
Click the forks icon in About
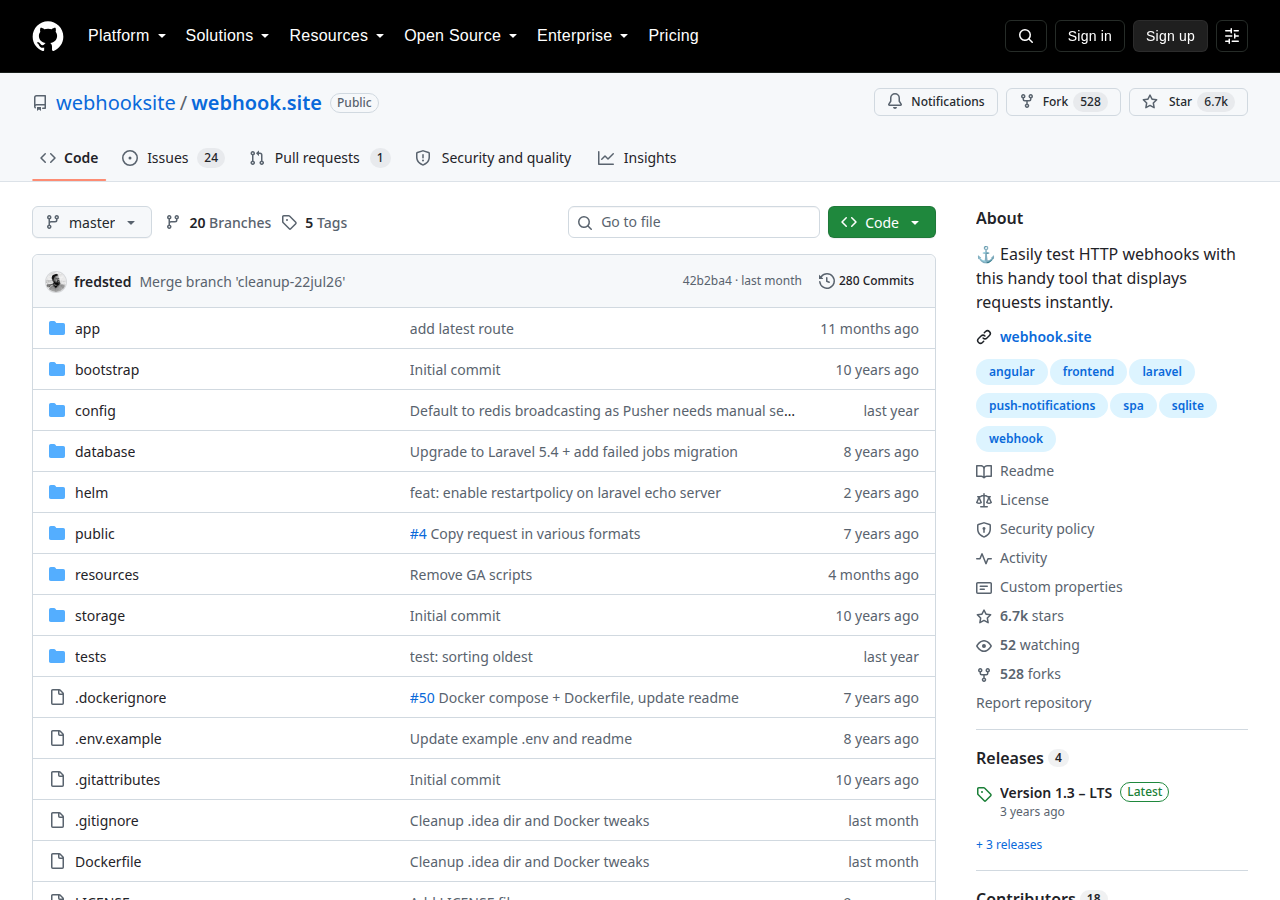(984, 674)
